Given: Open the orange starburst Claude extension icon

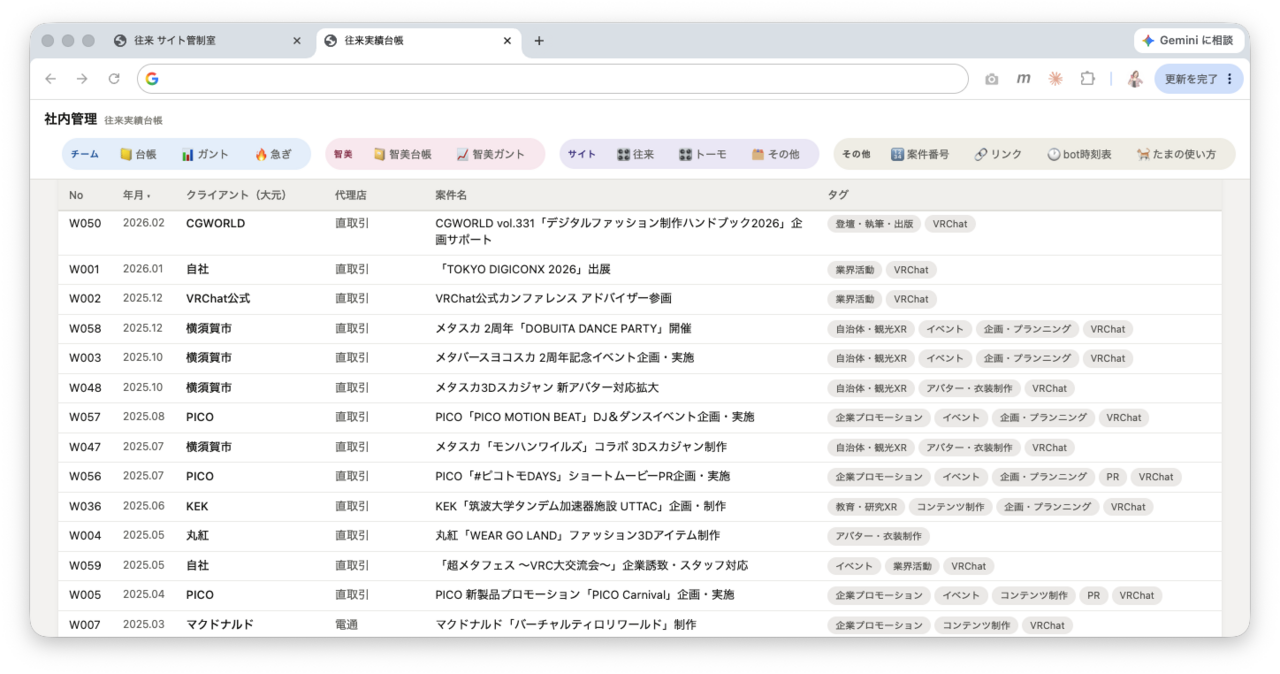Looking at the screenshot, I should (1055, 79).
